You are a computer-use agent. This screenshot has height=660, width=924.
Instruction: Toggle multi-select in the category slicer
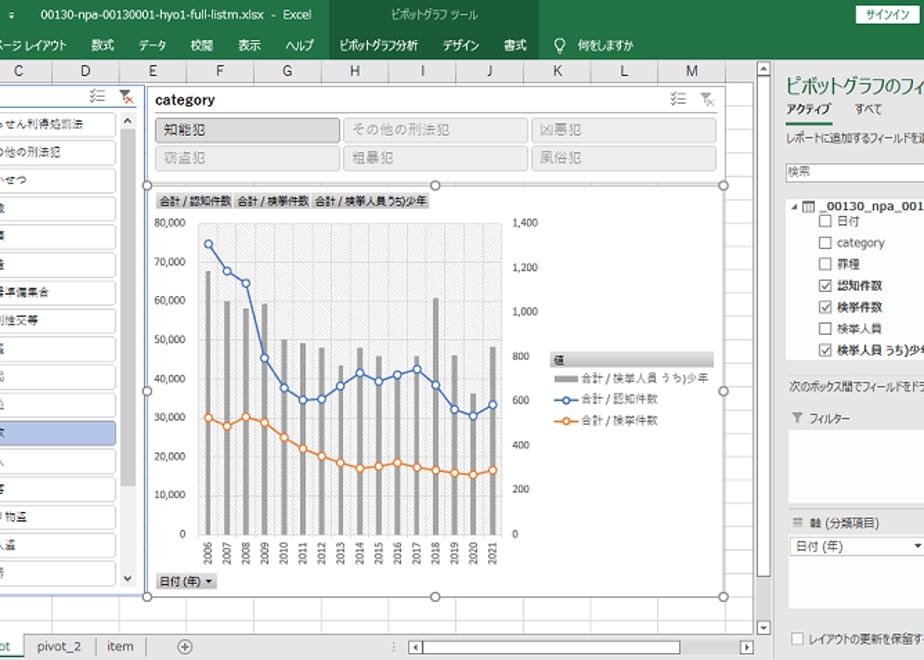(x=678, y=99)
